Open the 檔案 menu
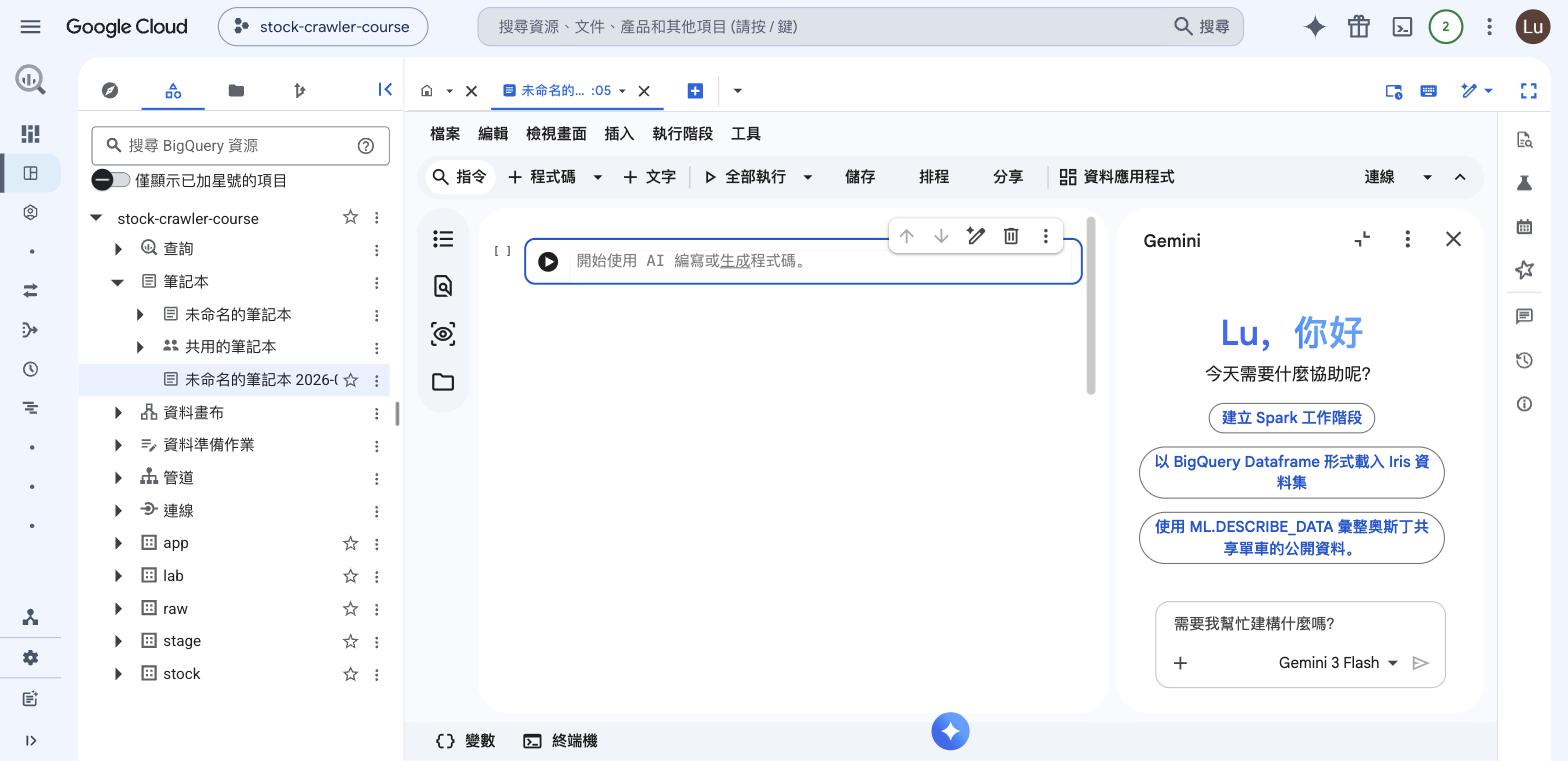This screenshot has height=761, width=1568. pos(445,134)
